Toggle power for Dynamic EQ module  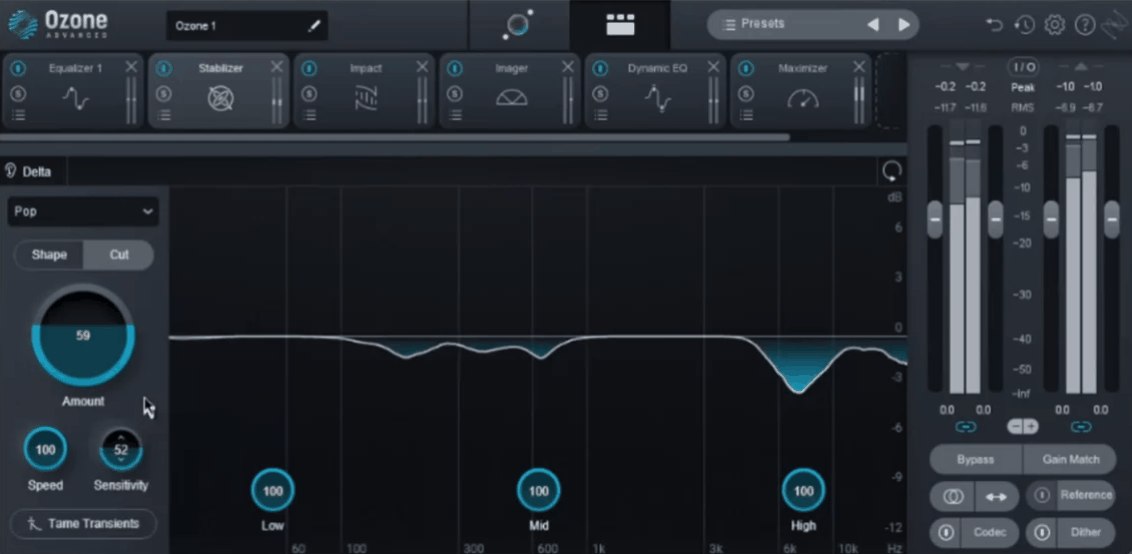click(600, 69)
